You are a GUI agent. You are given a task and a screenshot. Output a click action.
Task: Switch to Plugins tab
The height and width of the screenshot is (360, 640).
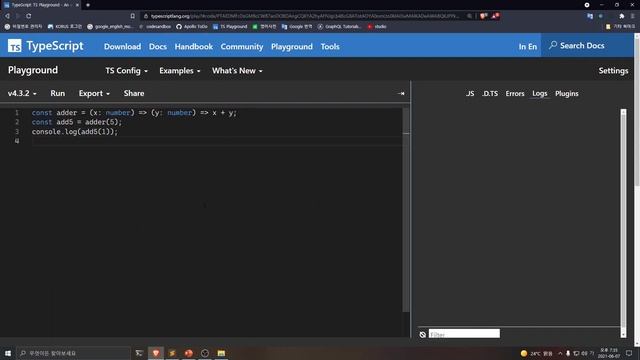tap(567, 93)
